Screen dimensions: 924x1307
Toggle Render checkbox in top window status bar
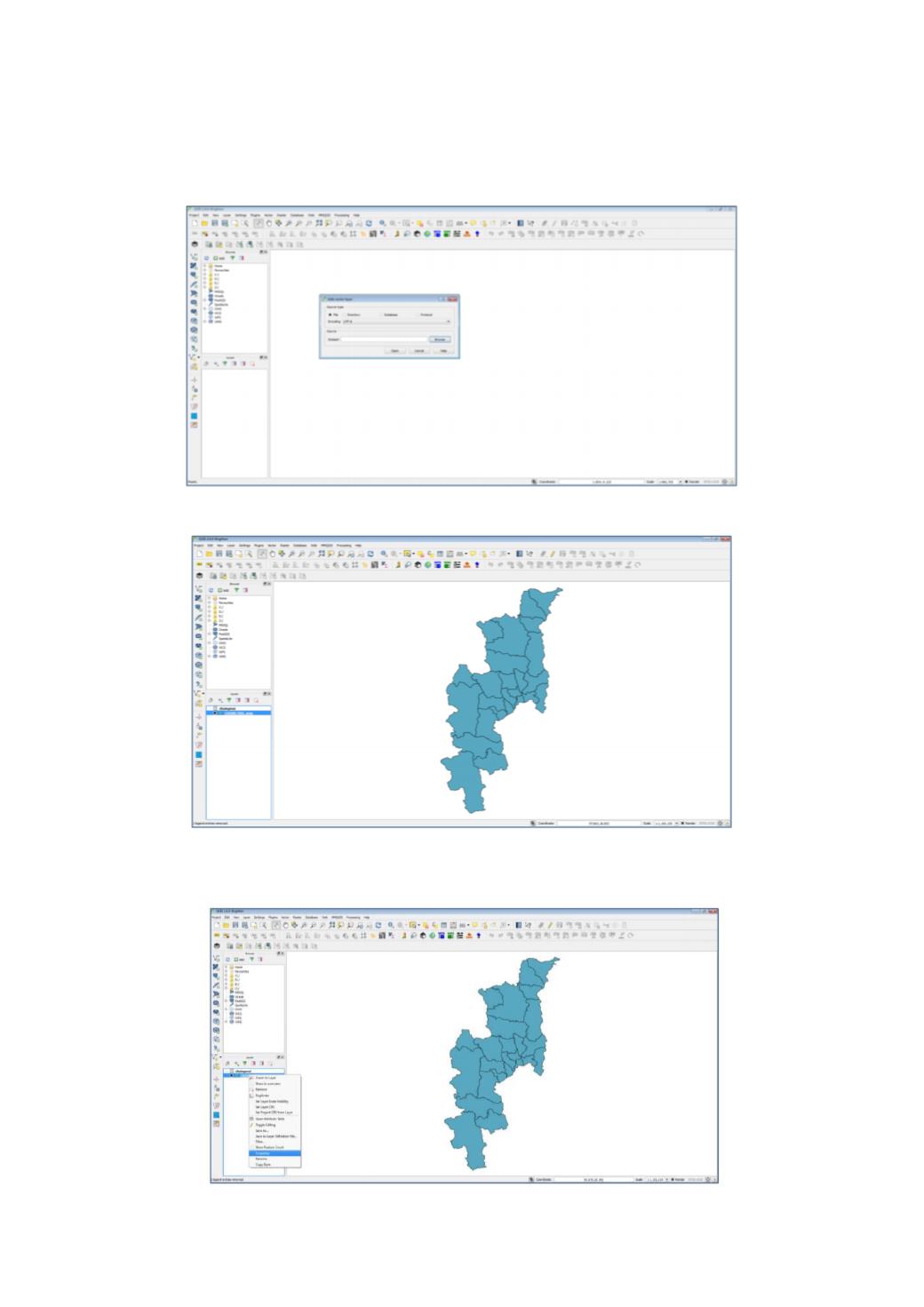pos(686,482)
